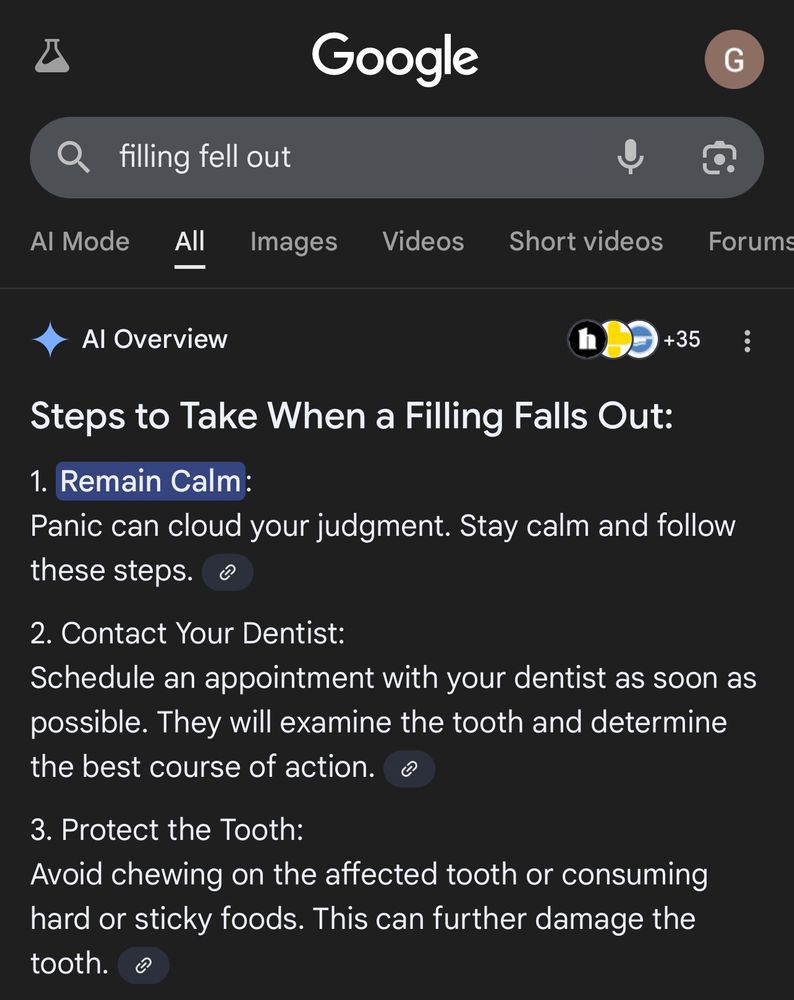Open source link chip after Contact Your Dentist

coord(409,769)
